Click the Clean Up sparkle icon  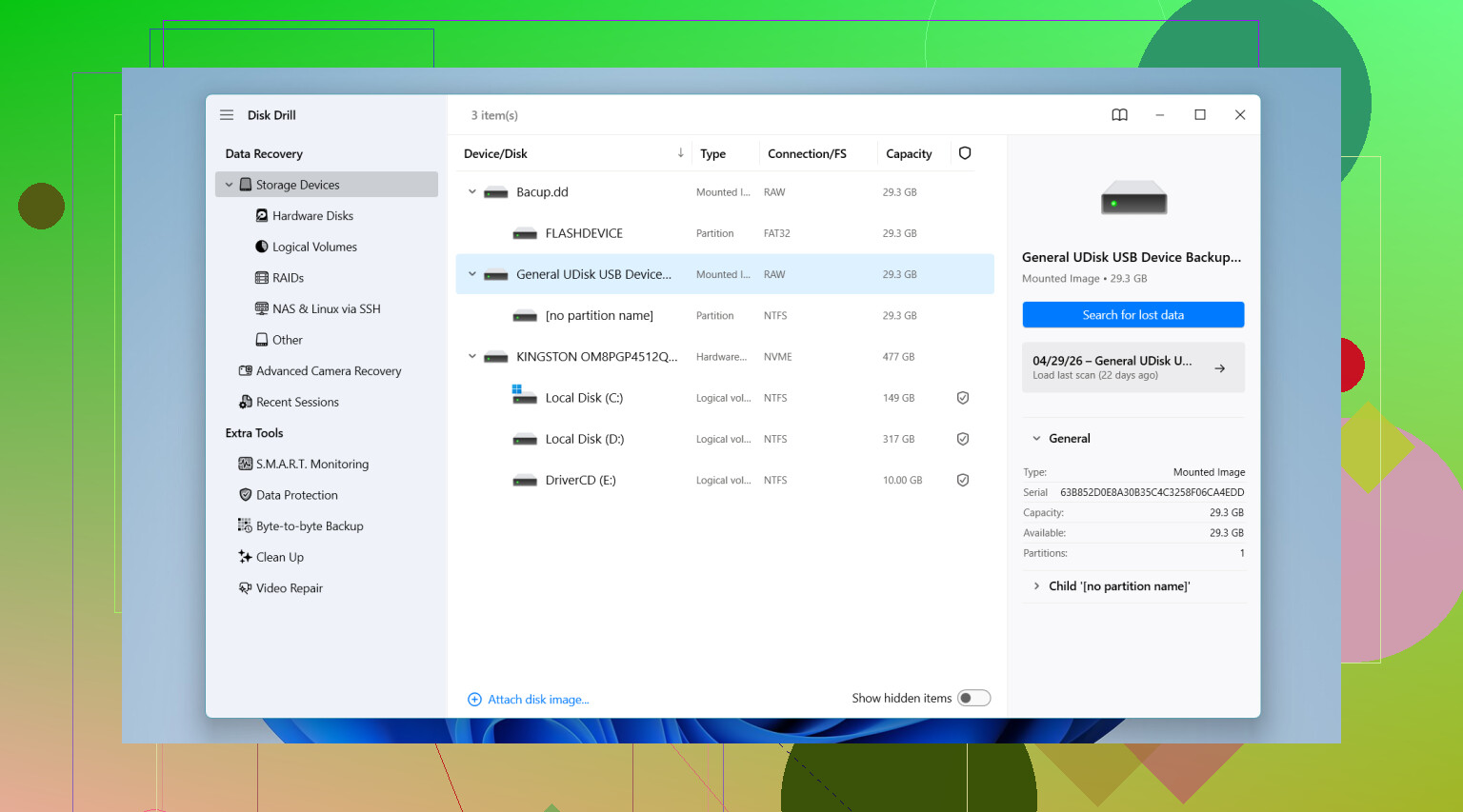[246, 557]
